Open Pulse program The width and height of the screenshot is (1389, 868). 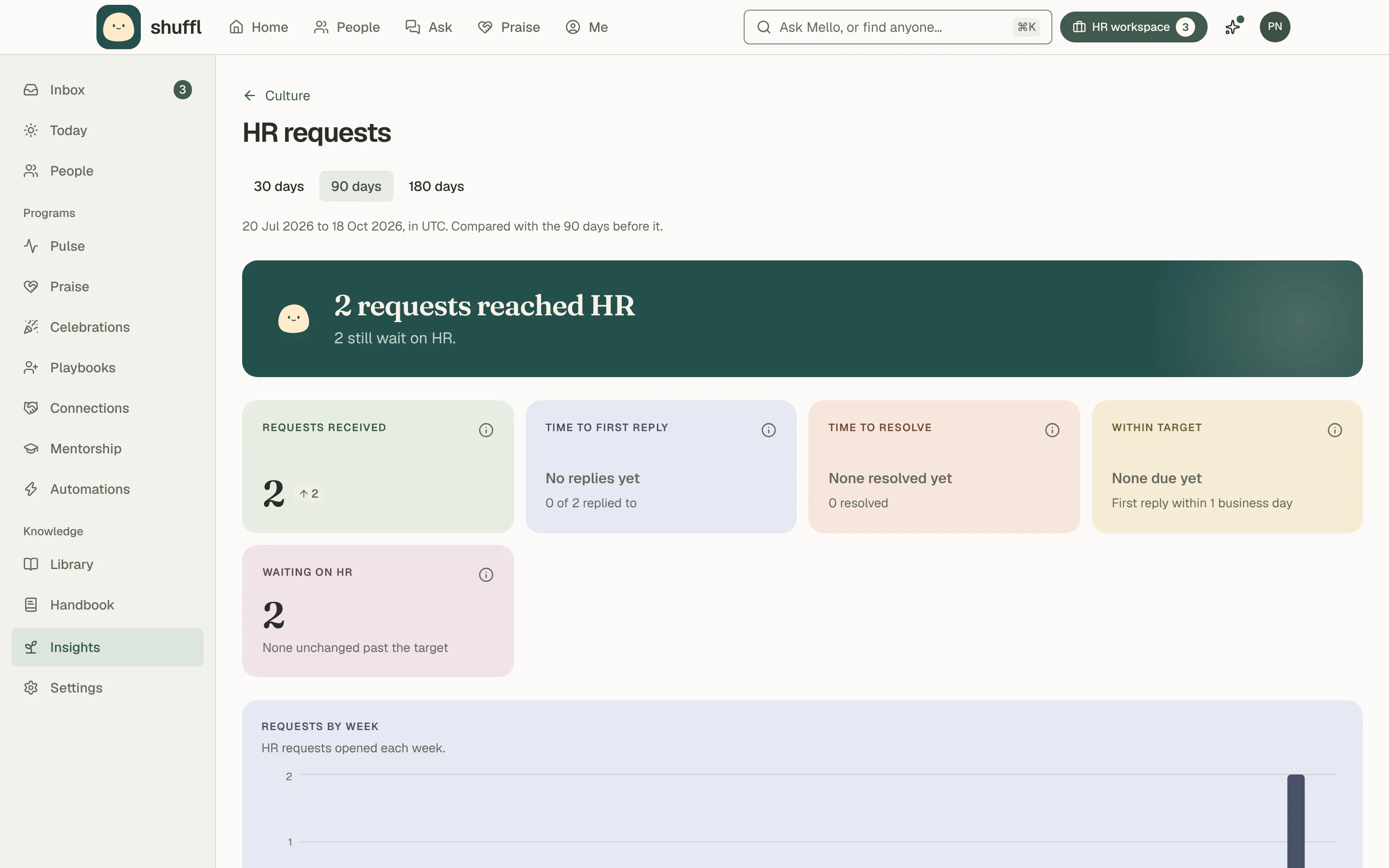click(x=108, y=246)
